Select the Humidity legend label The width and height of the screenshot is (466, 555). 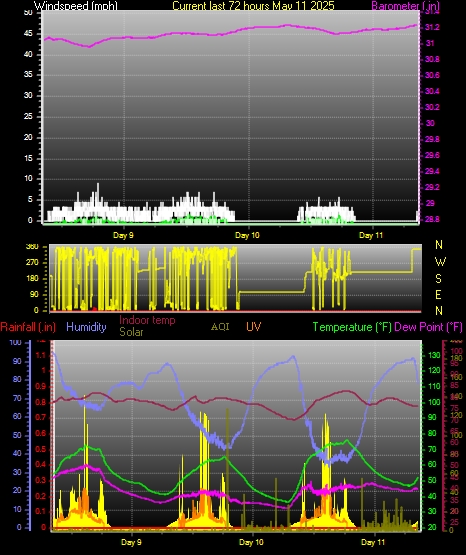point(86,327)
